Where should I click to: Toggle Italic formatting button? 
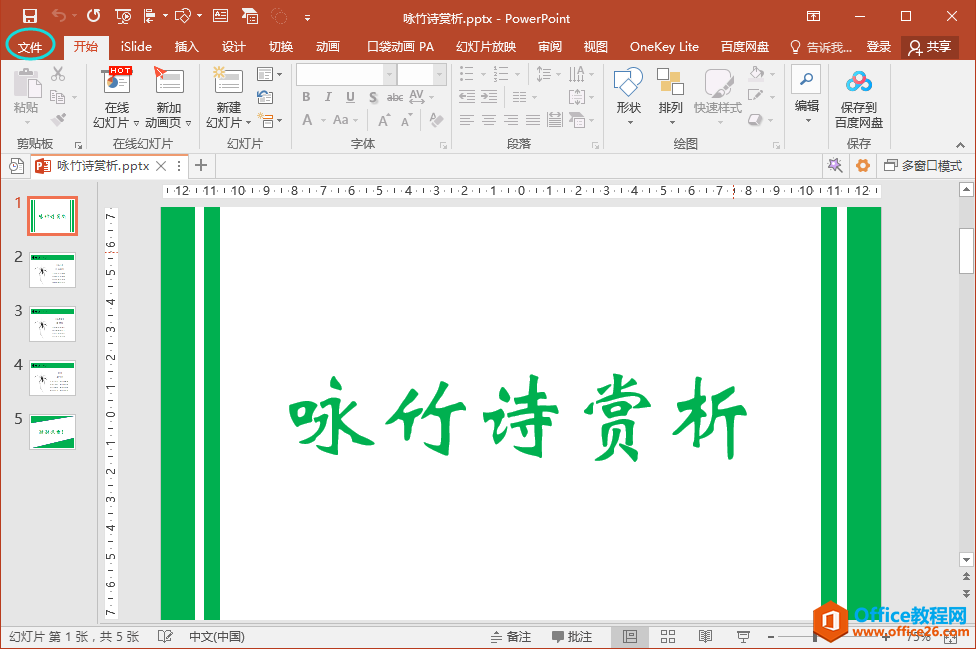click(328, 97)
